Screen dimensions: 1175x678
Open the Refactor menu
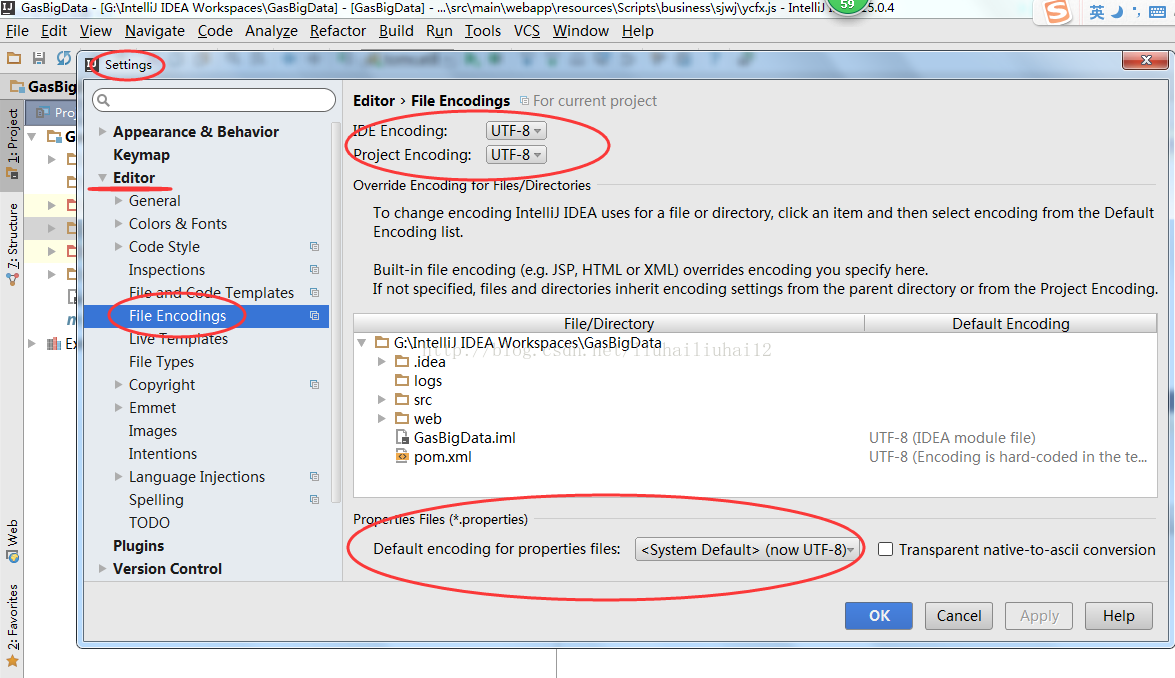pos(338,31)
